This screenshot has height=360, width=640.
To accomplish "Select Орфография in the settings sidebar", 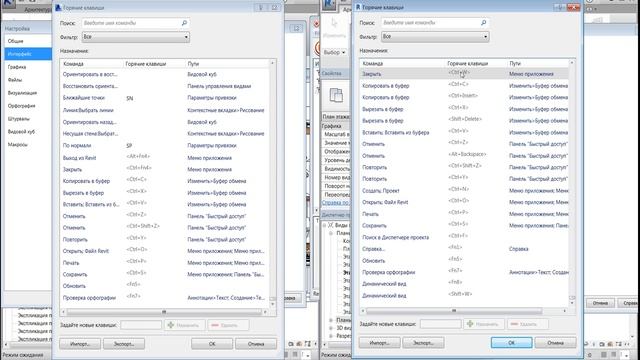I will click(x=28, y=106).
